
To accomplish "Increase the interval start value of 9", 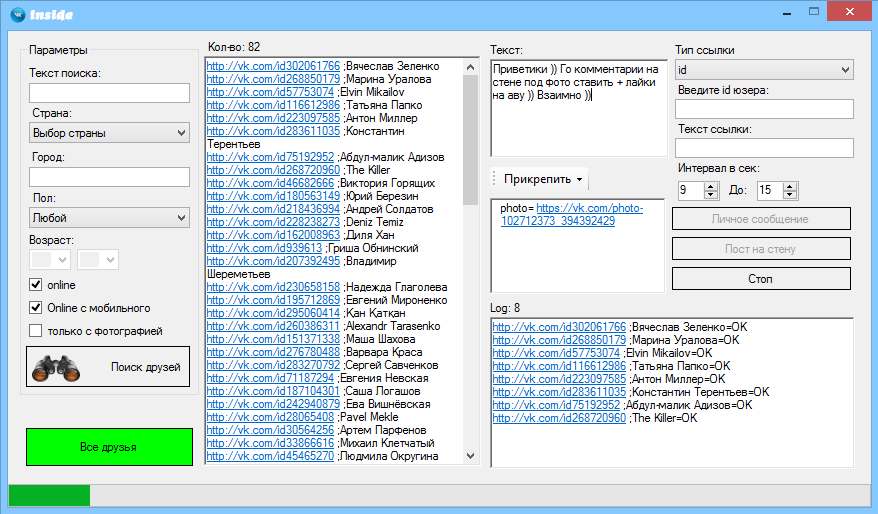I will click(711, 186).
